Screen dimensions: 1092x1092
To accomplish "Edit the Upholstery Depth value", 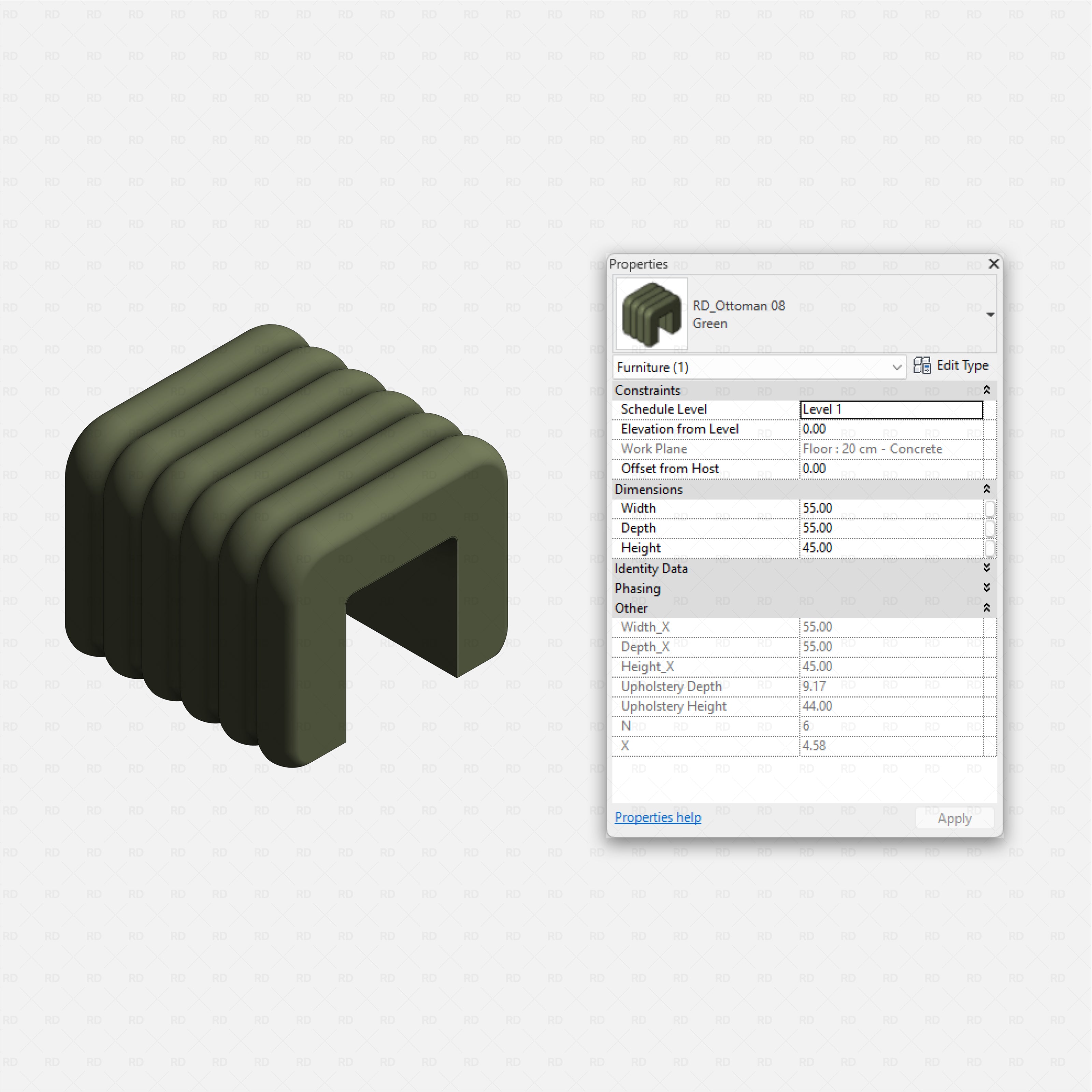I will [x=891, y=686].
